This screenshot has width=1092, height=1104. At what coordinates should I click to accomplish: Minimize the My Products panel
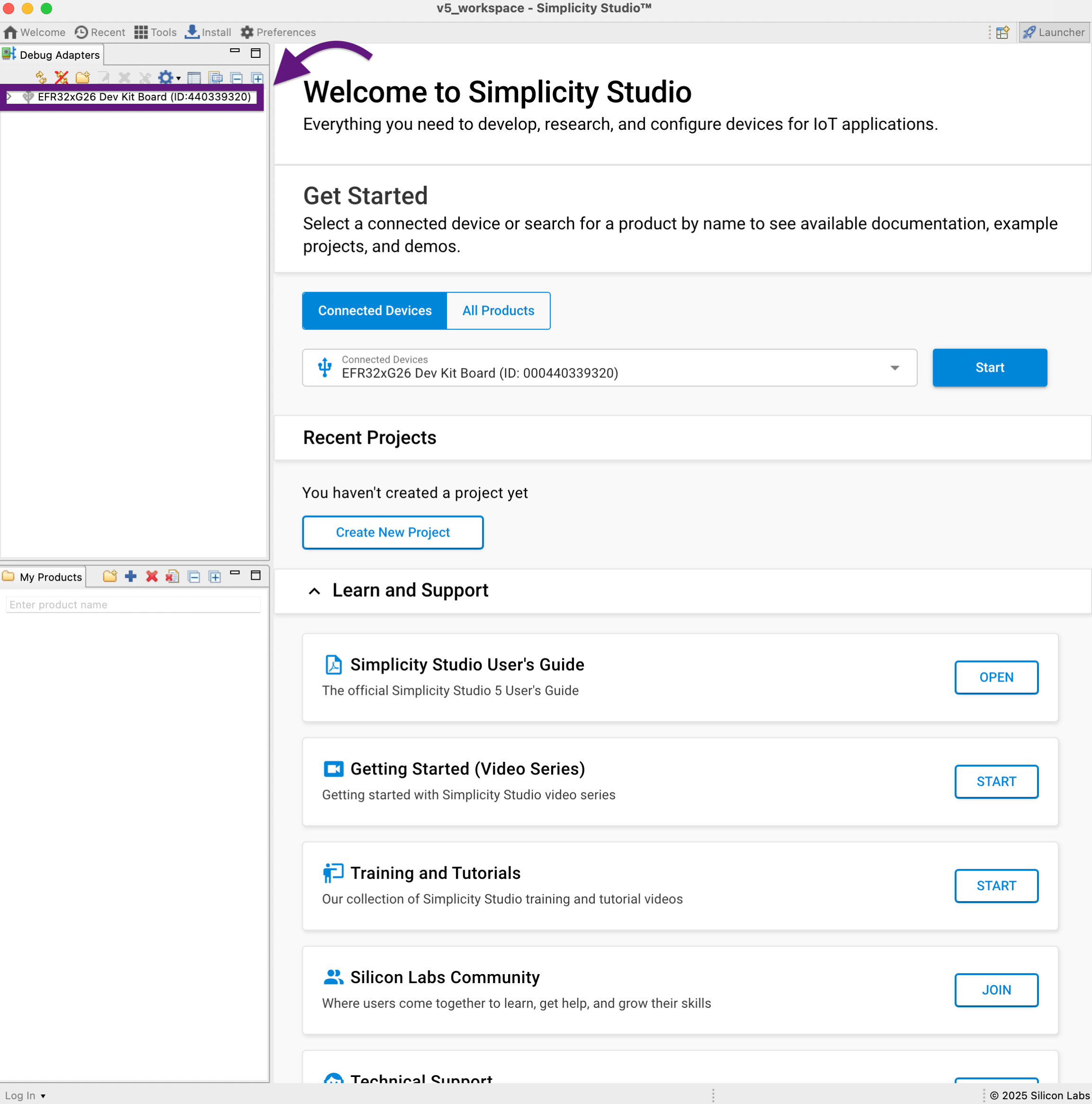click(x=235, y=572)
